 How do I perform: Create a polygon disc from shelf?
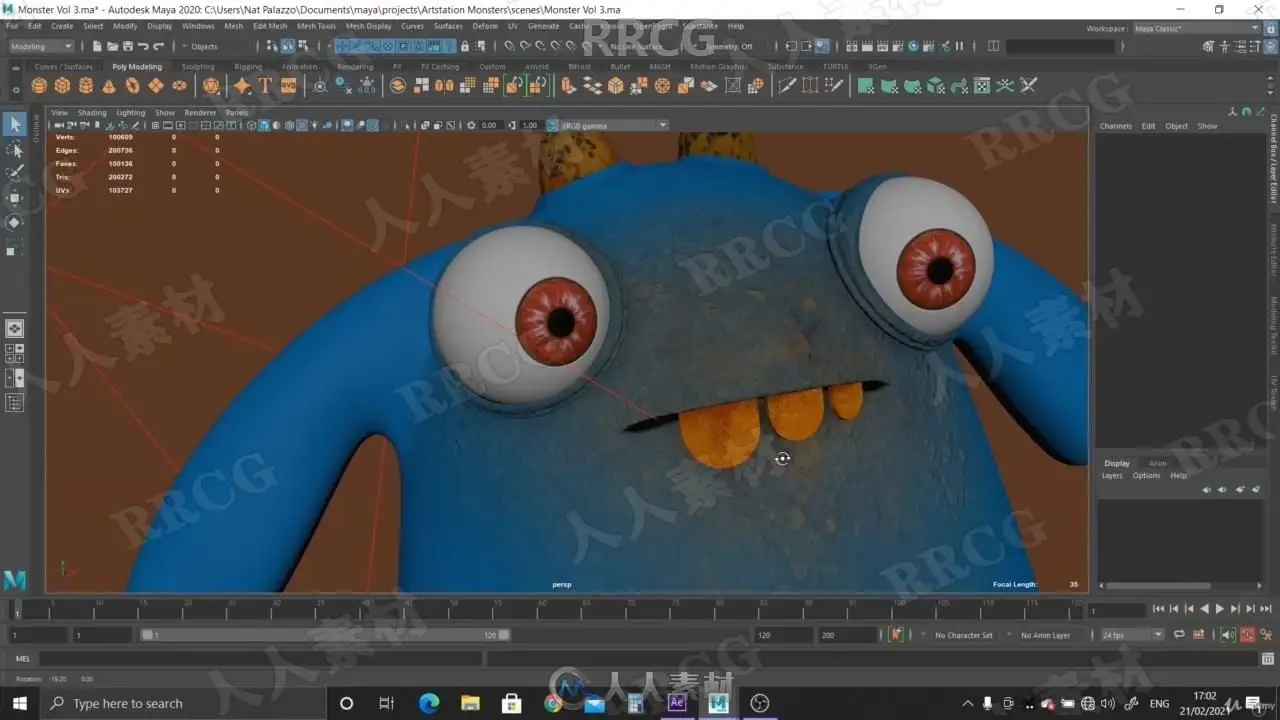pyautogui.click(x=179, y=86)
